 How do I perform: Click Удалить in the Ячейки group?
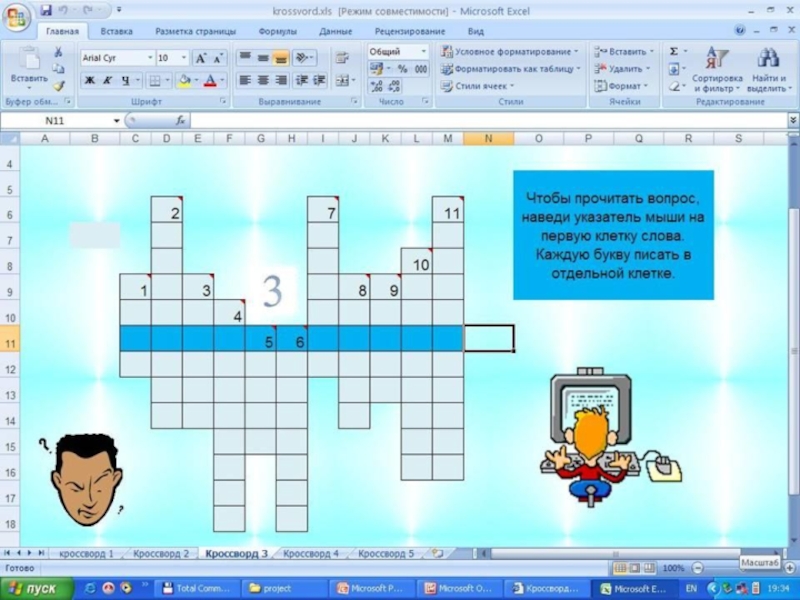[622, 69]
